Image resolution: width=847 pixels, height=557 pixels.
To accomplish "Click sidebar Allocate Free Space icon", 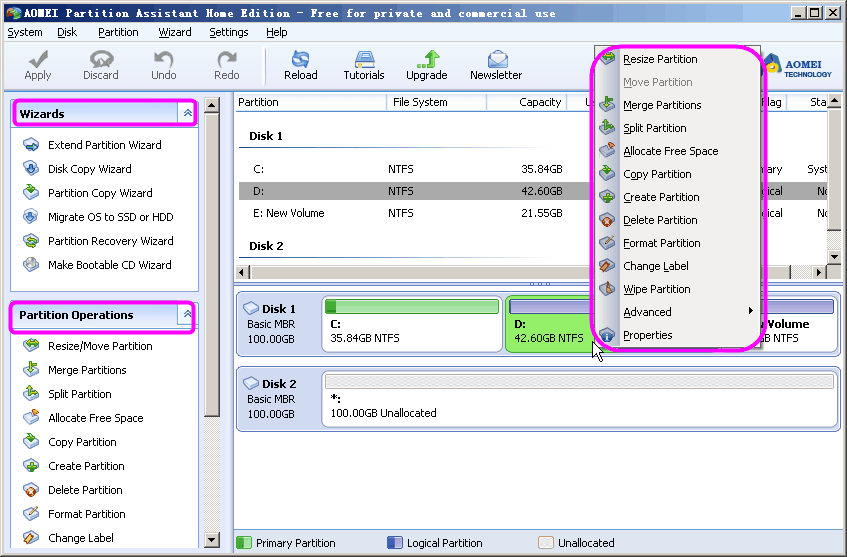I will (x=31, y=417).
